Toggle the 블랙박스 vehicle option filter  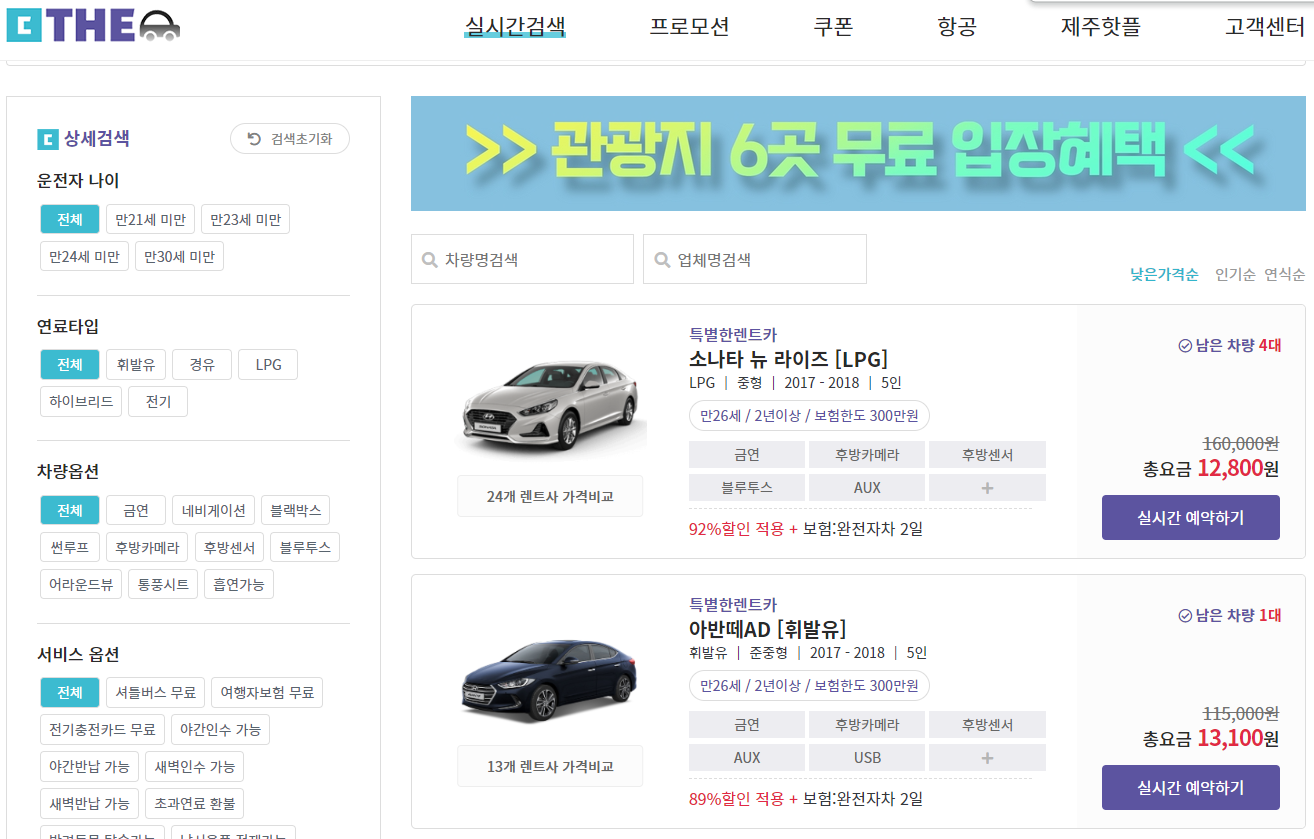click(295, 509)
